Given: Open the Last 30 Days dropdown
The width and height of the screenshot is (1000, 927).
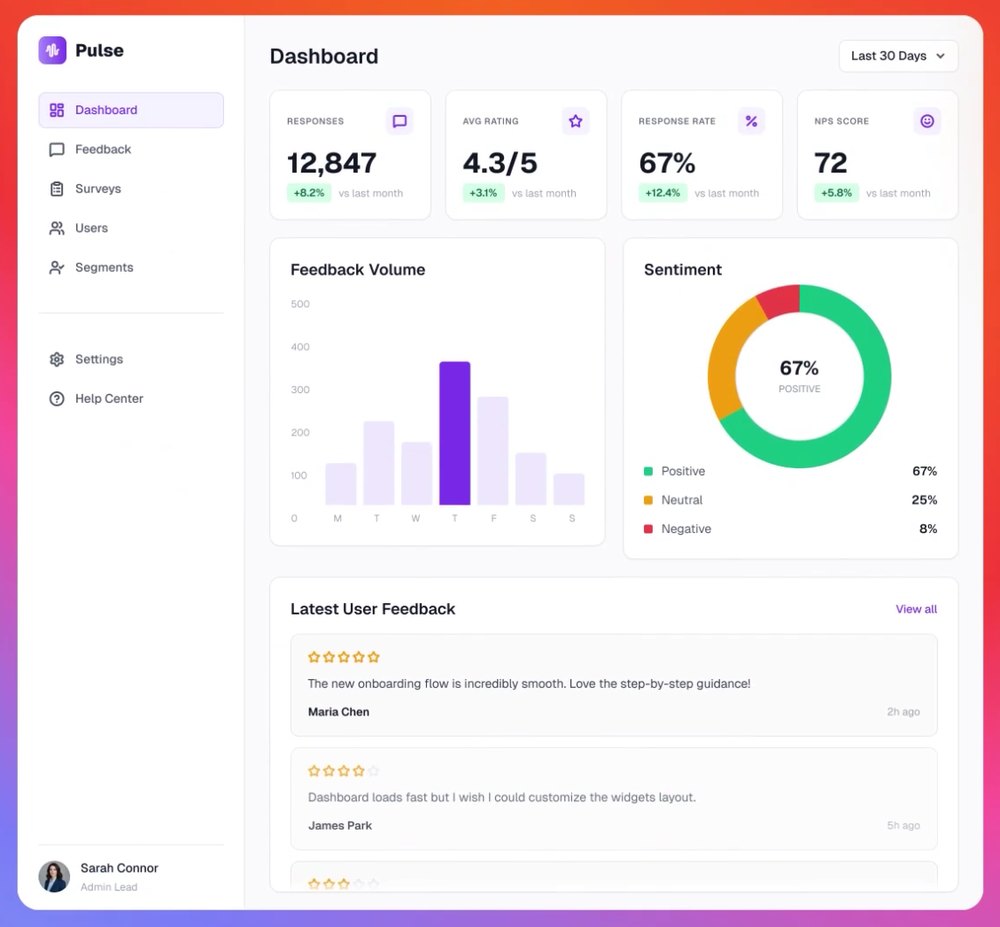Looking at the screenshot, I should [898, 56].
